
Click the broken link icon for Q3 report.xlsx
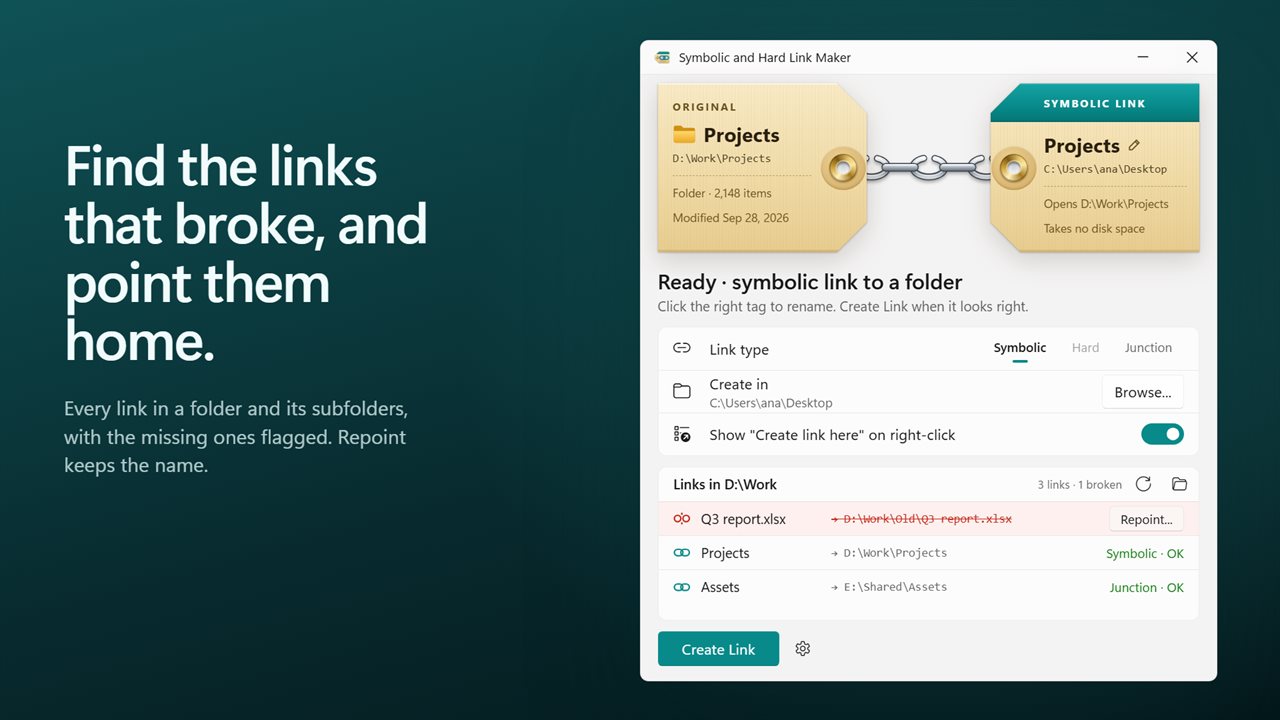click(682, 519)
